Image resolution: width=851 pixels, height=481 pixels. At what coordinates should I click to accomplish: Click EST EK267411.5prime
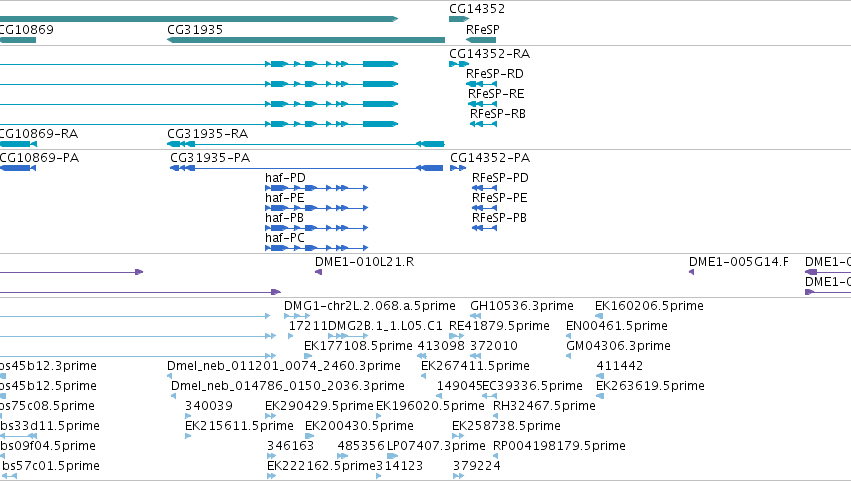475,366
